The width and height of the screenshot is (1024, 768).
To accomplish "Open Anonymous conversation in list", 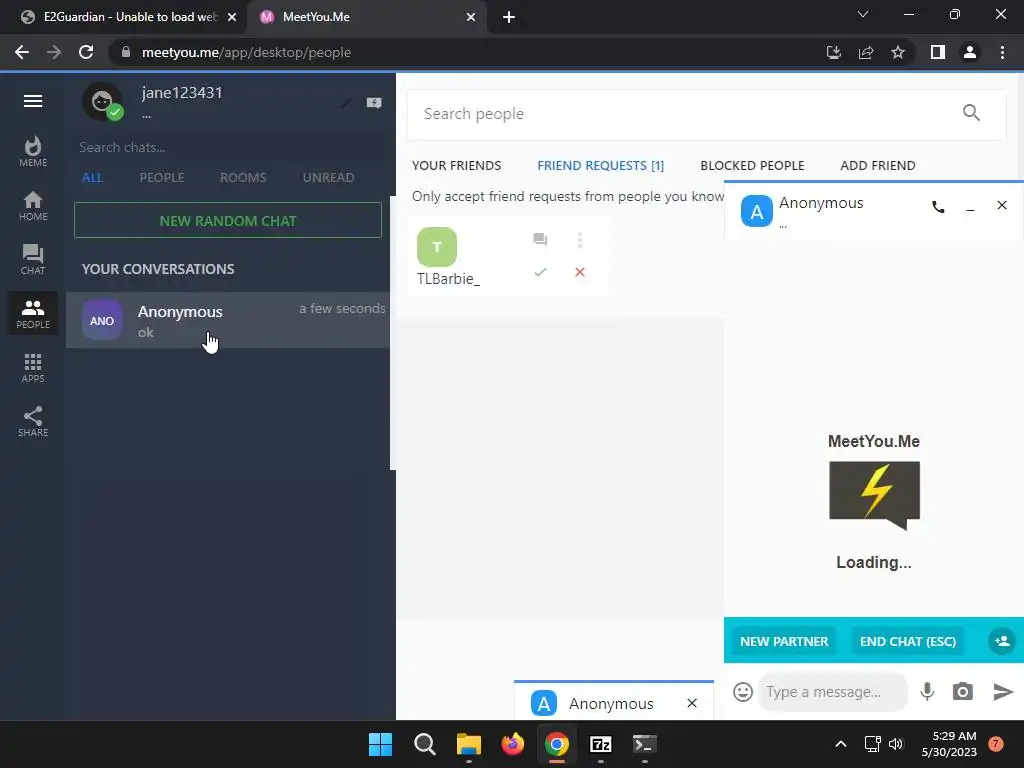I will coord(228,320).
